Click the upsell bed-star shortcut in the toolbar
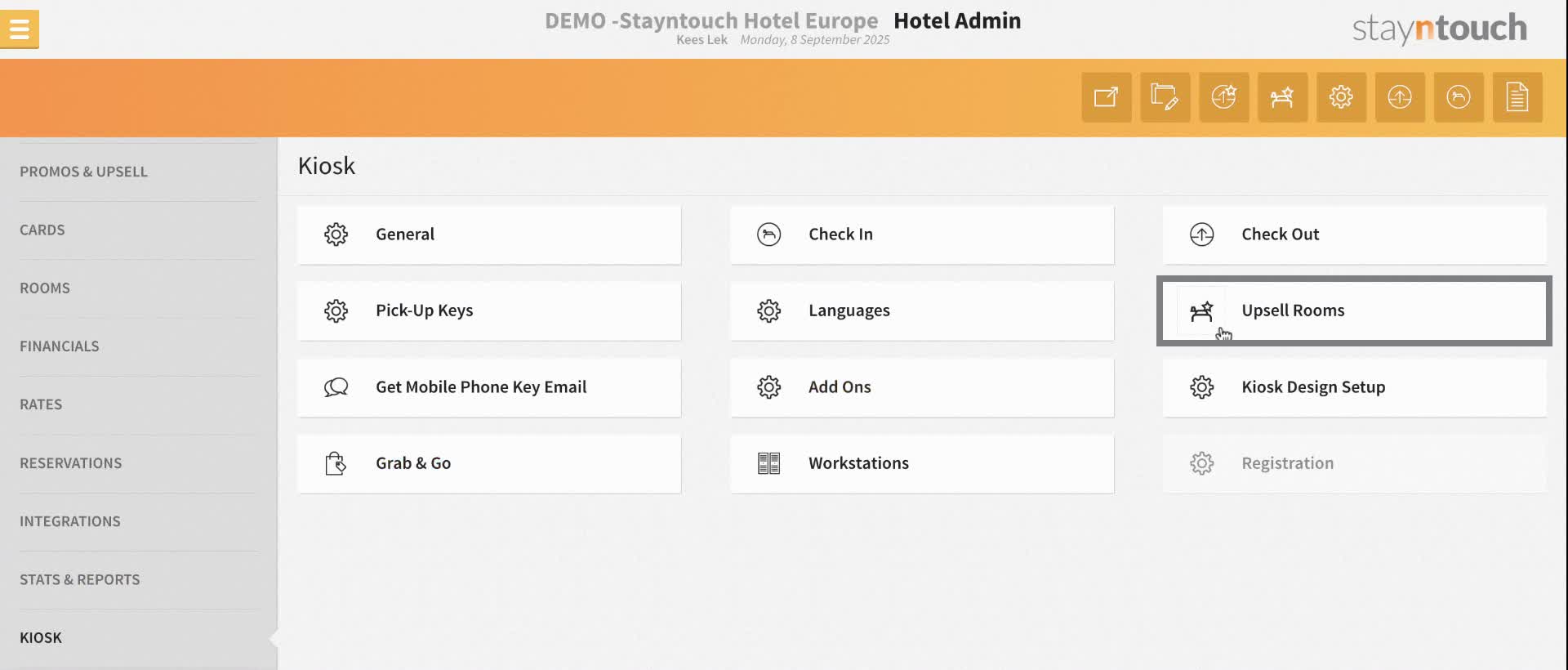1568x670 pixels. click(x=1282, y=97)
